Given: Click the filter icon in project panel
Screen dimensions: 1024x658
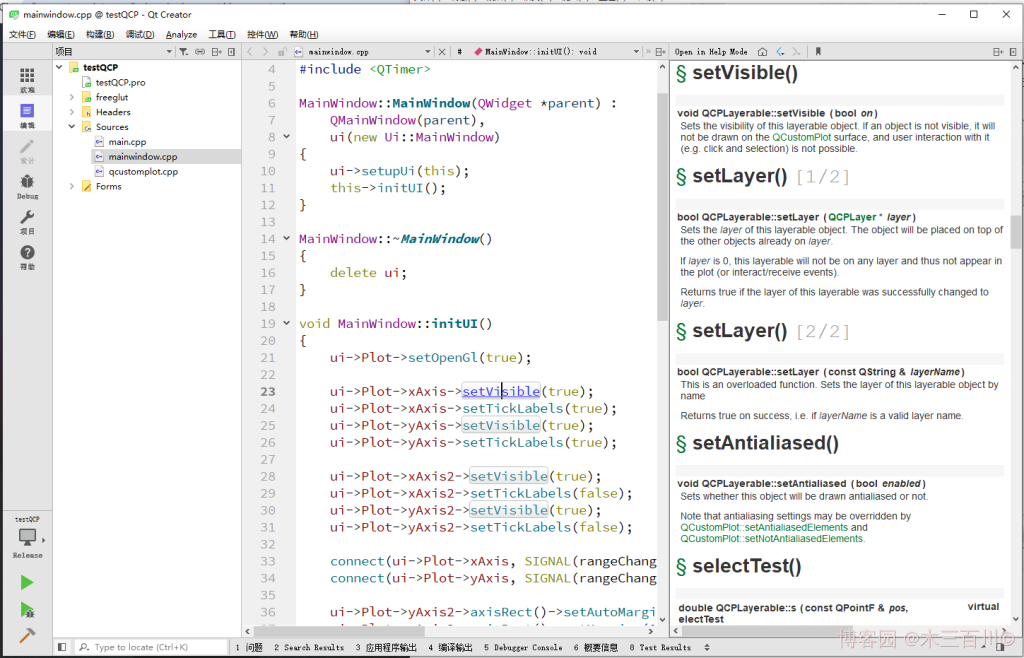Looking at the screenshot, I should [186, 51].
